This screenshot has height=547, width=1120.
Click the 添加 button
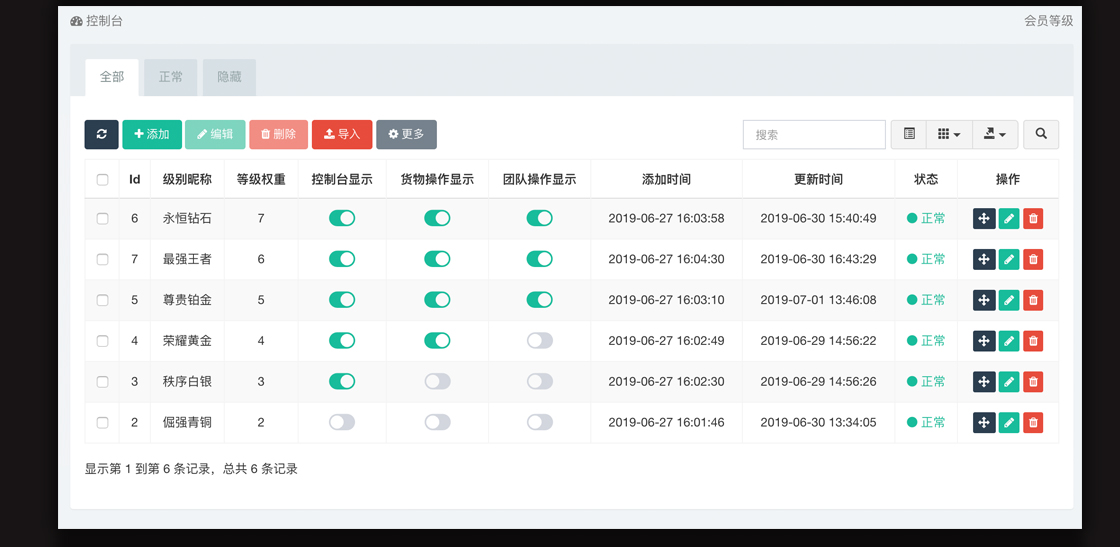pos(152,134)
